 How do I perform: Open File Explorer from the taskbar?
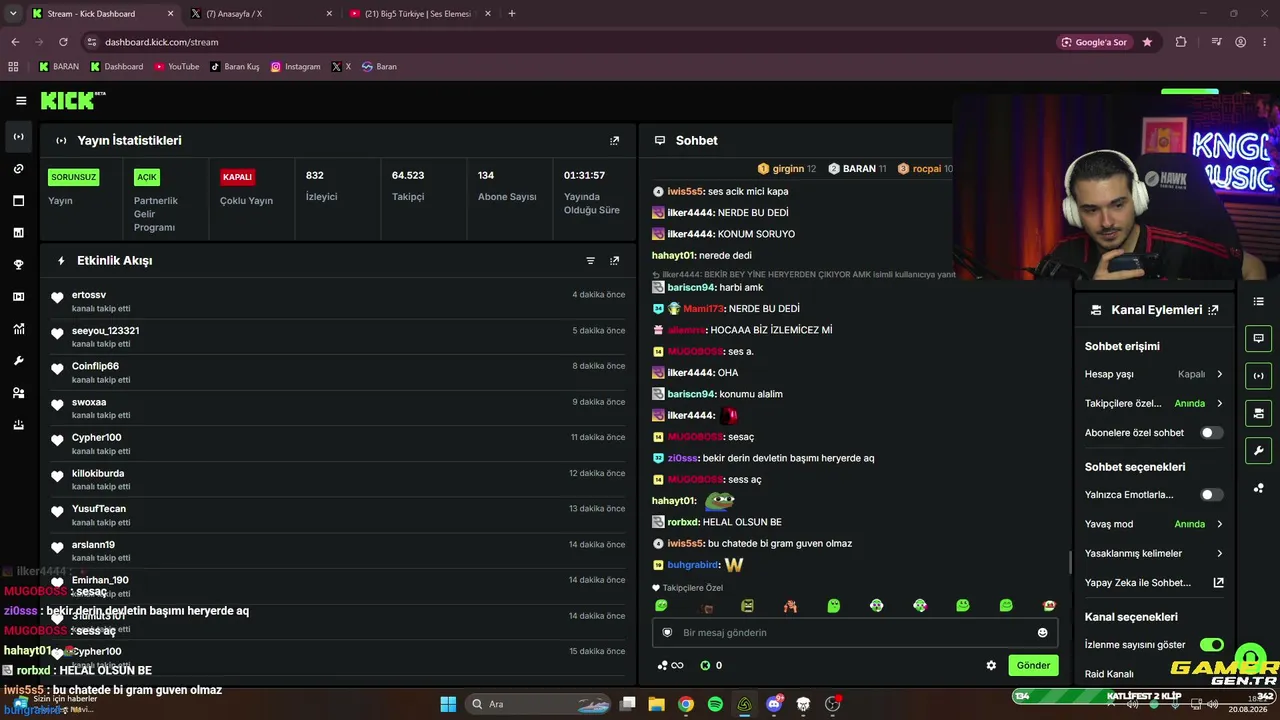[656, 704]
